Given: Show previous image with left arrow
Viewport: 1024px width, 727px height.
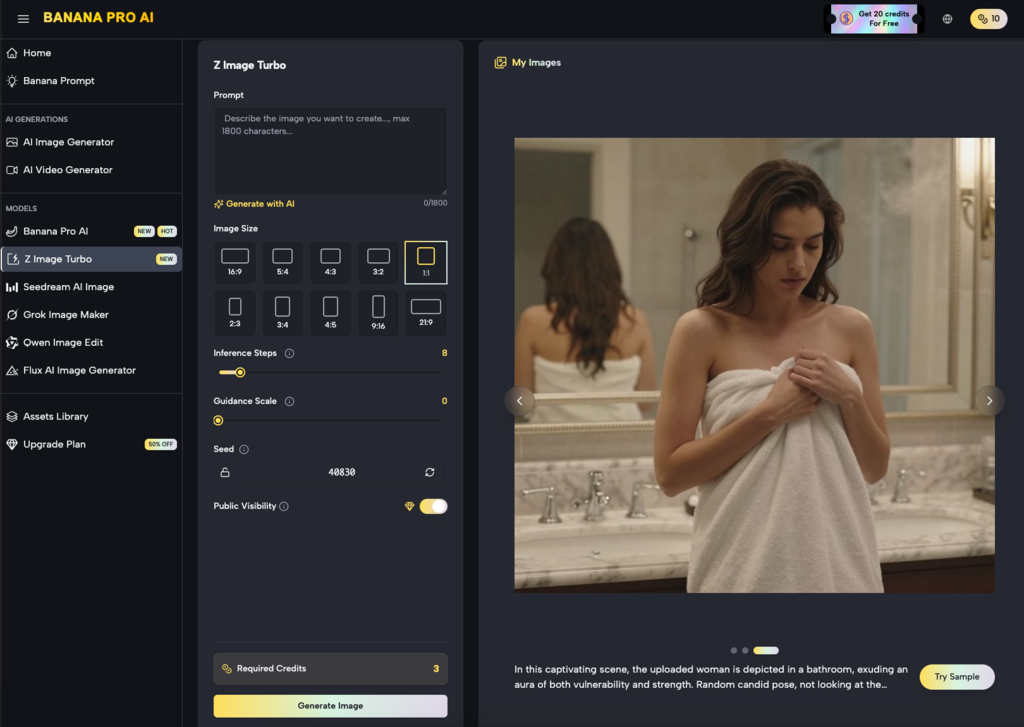Looking at the screenshot, I should point(520,401).
